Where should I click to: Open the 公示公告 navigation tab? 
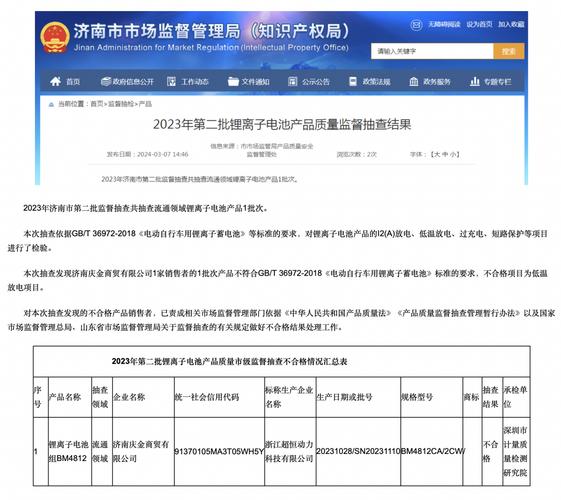[x=309, y=82]
